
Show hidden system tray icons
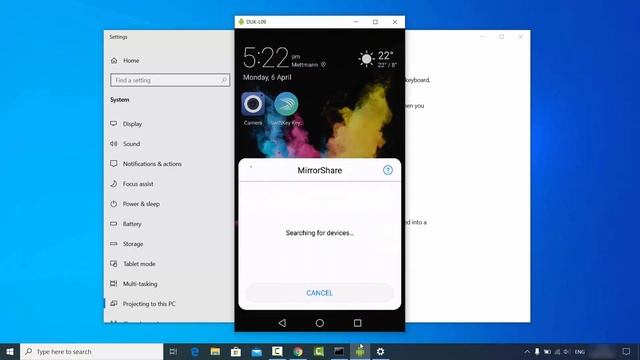[527, 351]
